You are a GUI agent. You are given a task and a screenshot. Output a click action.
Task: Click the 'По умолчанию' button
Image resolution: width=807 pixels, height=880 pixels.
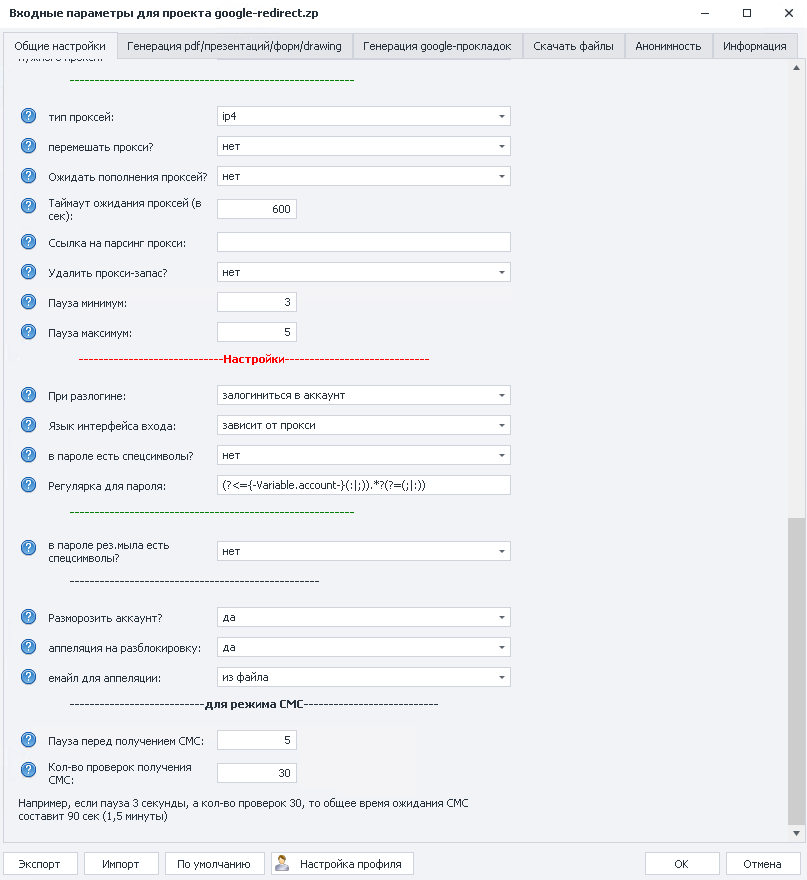pos(214,864)
